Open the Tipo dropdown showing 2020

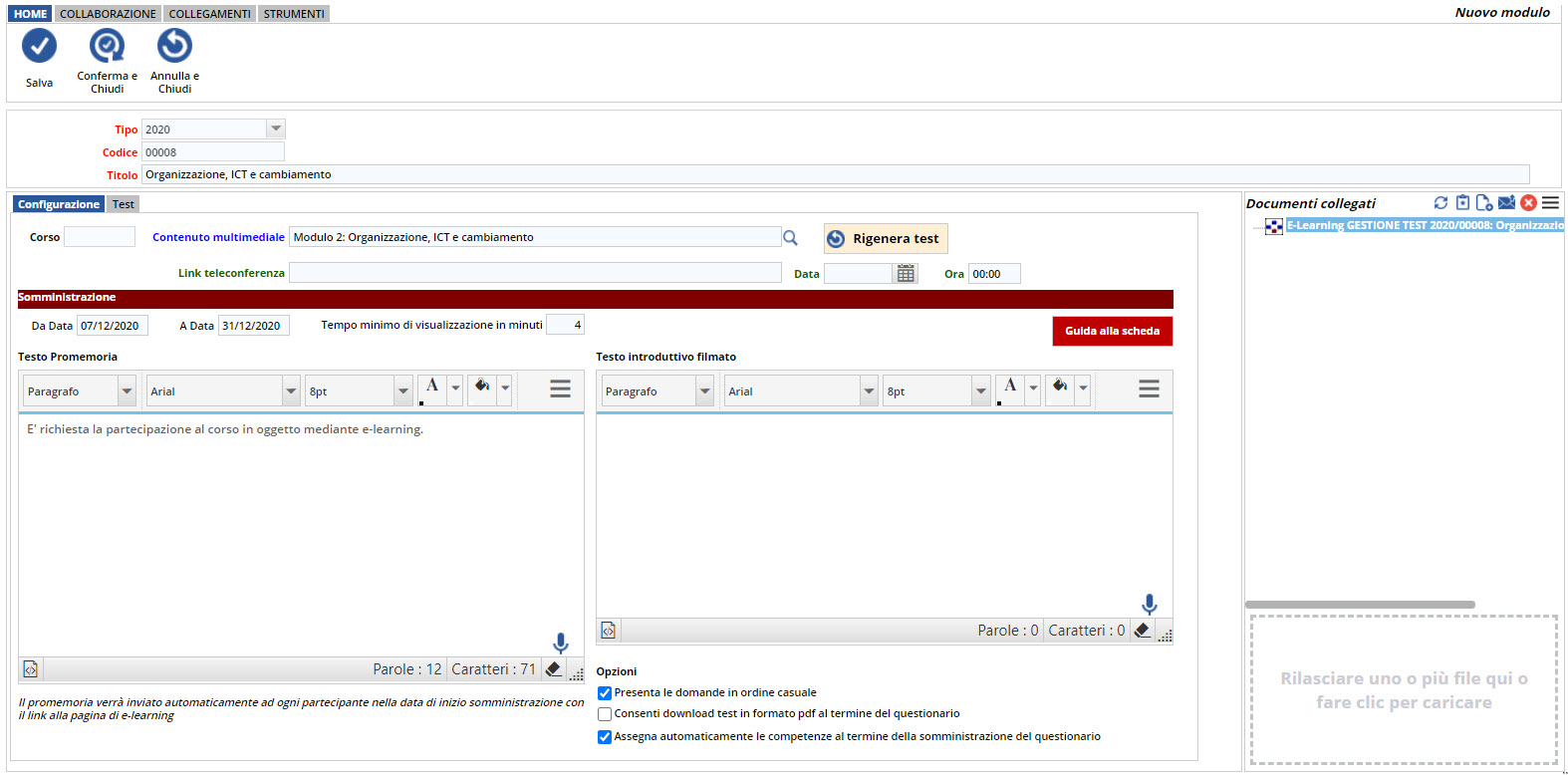click(276, 129)
